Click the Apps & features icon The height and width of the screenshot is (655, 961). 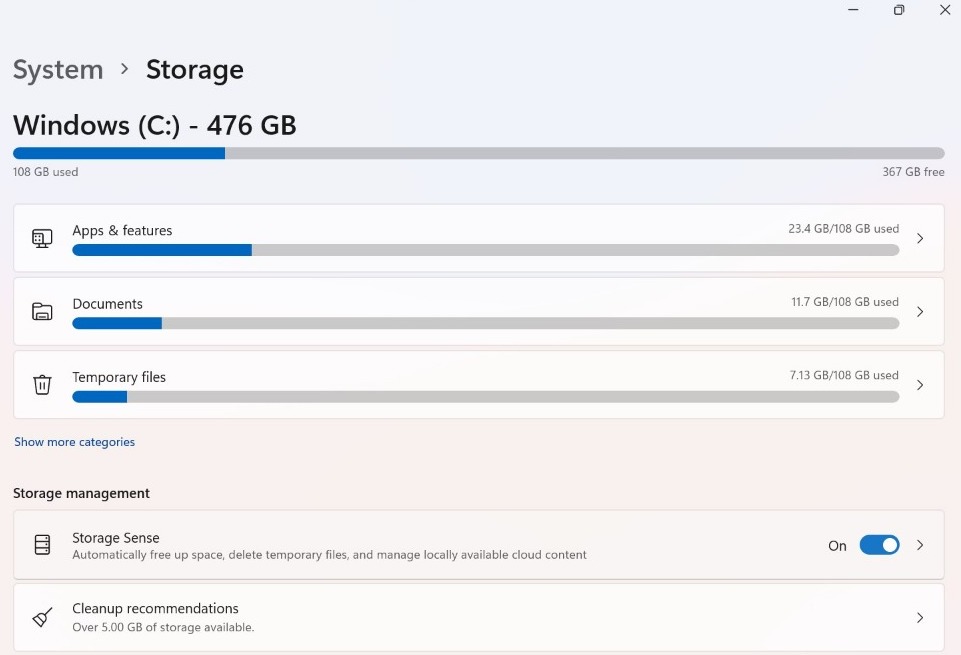point(41,238)
